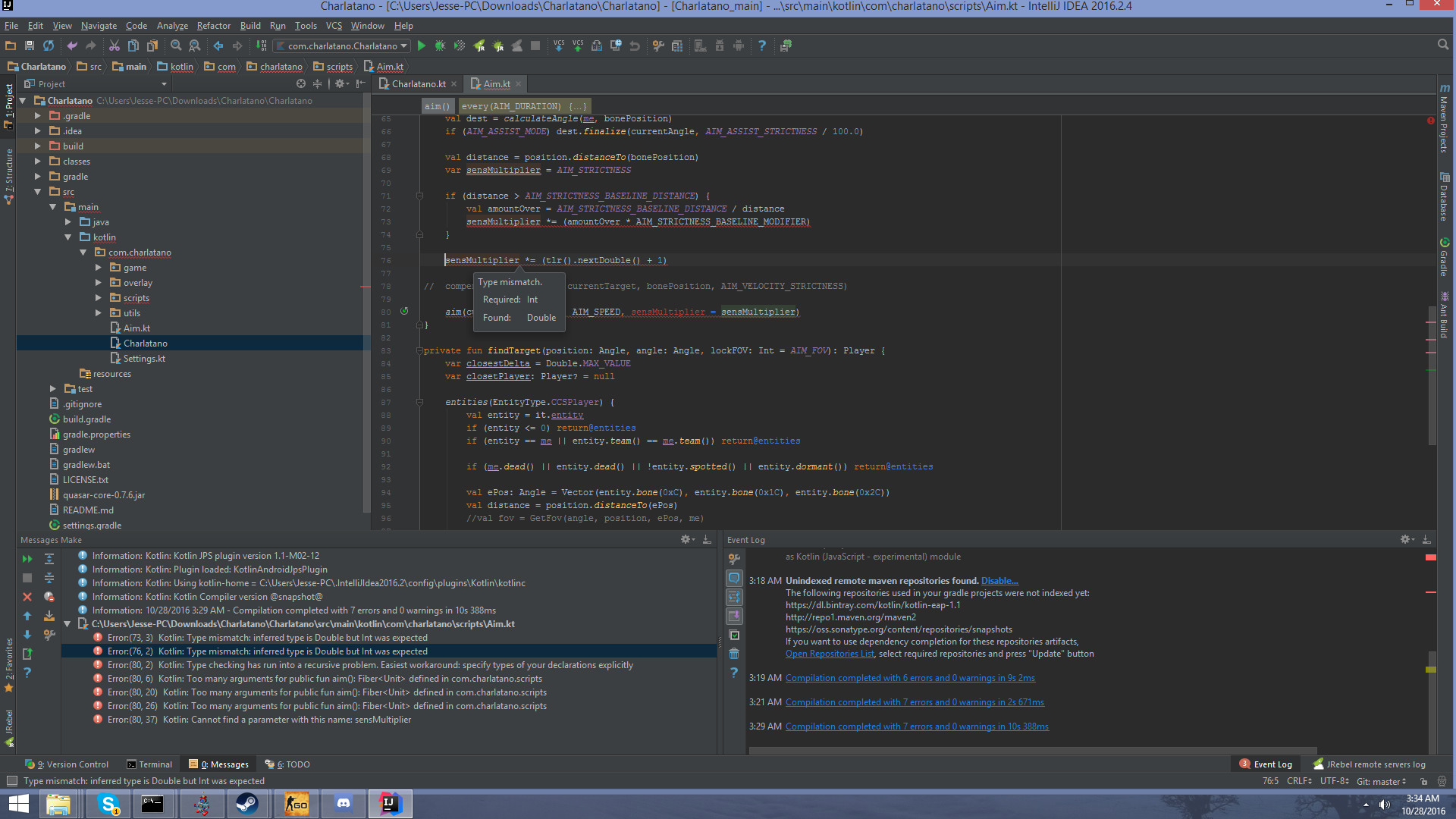The height and width of the screenshot is (819, 1456).
Task: Start debugging with the bug icon
Action: (x=440, y=45)
